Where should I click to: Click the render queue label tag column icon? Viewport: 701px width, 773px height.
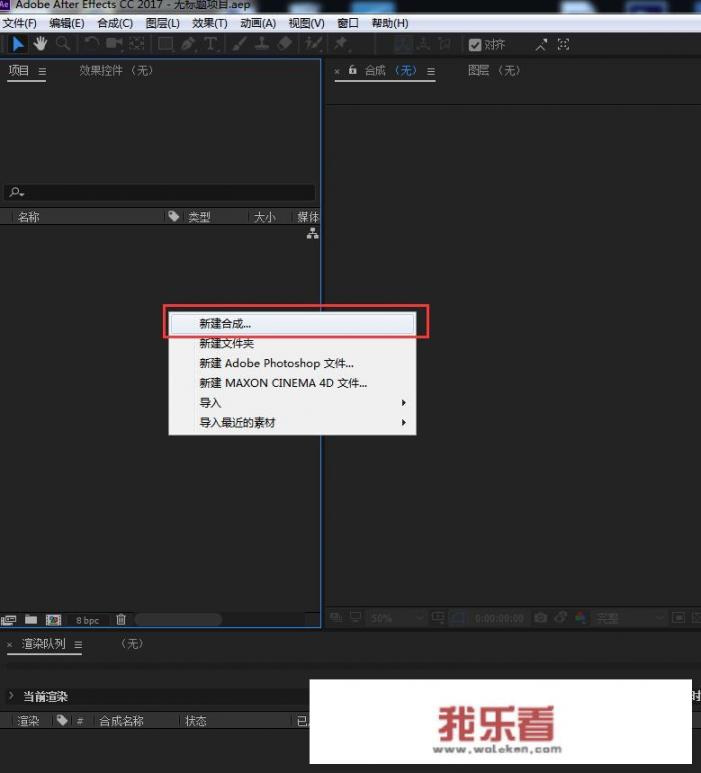pos(62,720)
